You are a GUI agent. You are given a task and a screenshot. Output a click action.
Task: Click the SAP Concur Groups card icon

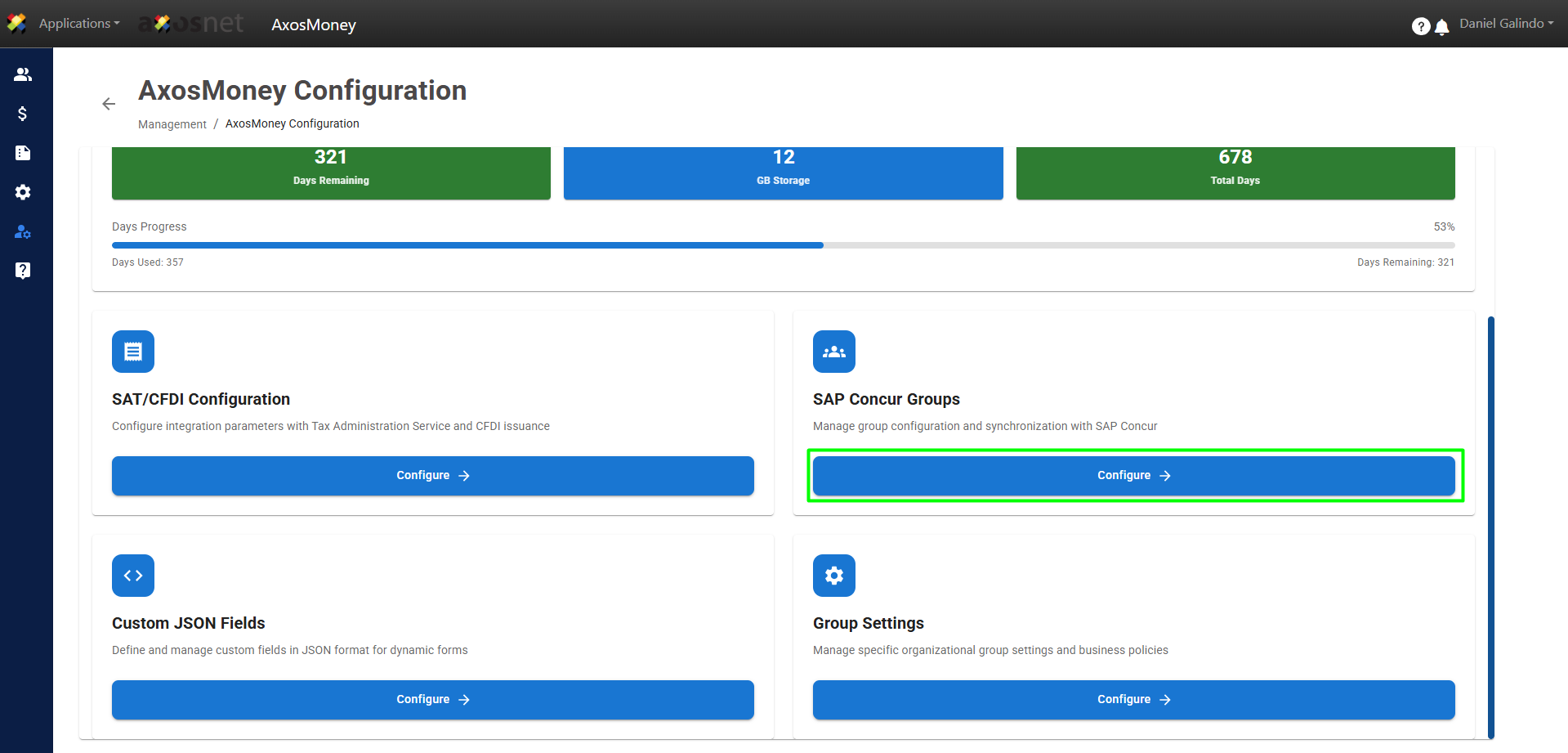pos(833,352)
